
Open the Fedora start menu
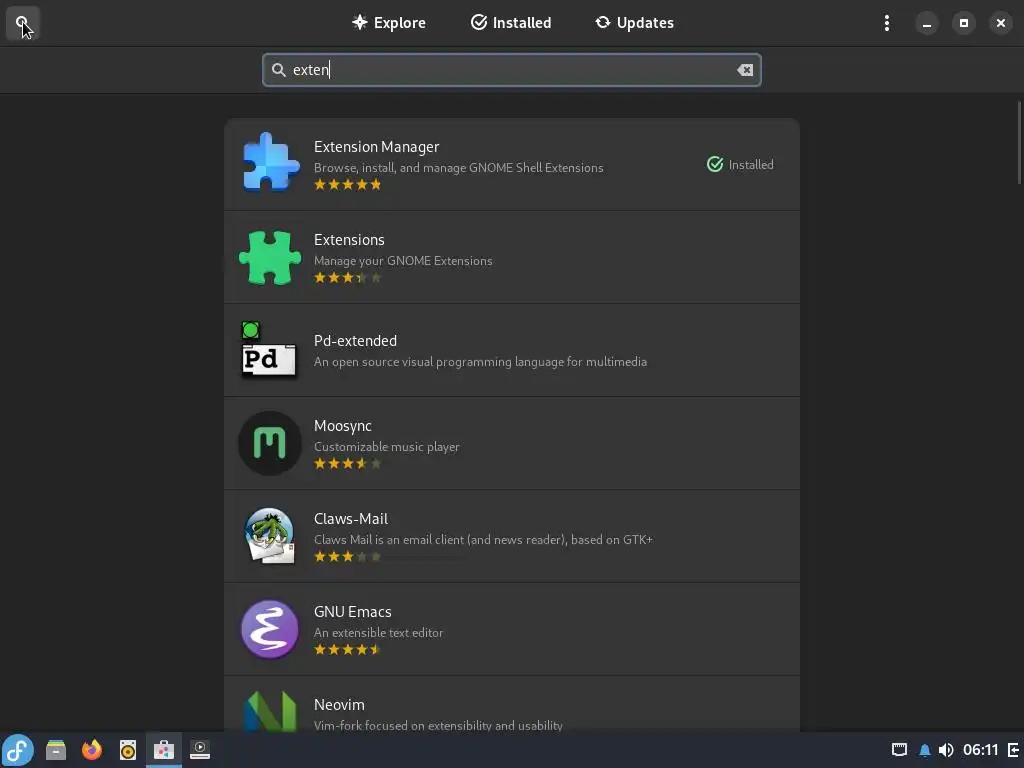(18, 750)
